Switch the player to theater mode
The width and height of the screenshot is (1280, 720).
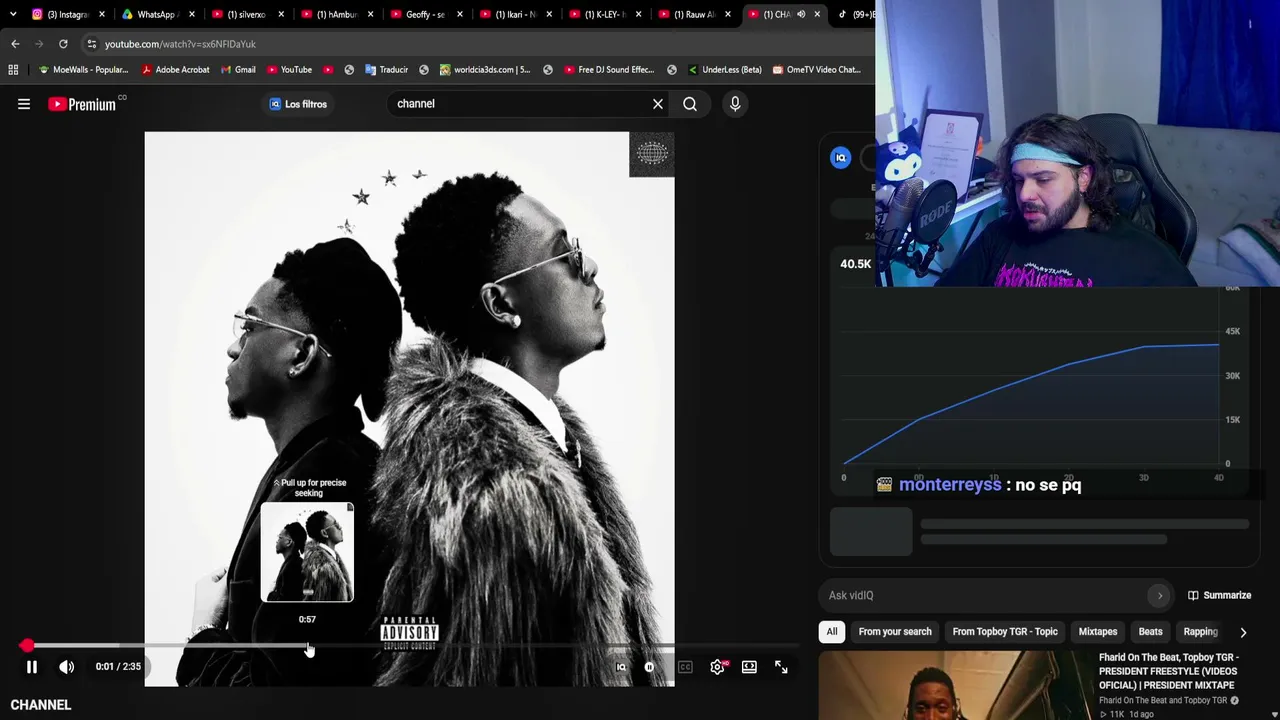tap(749, 667)
